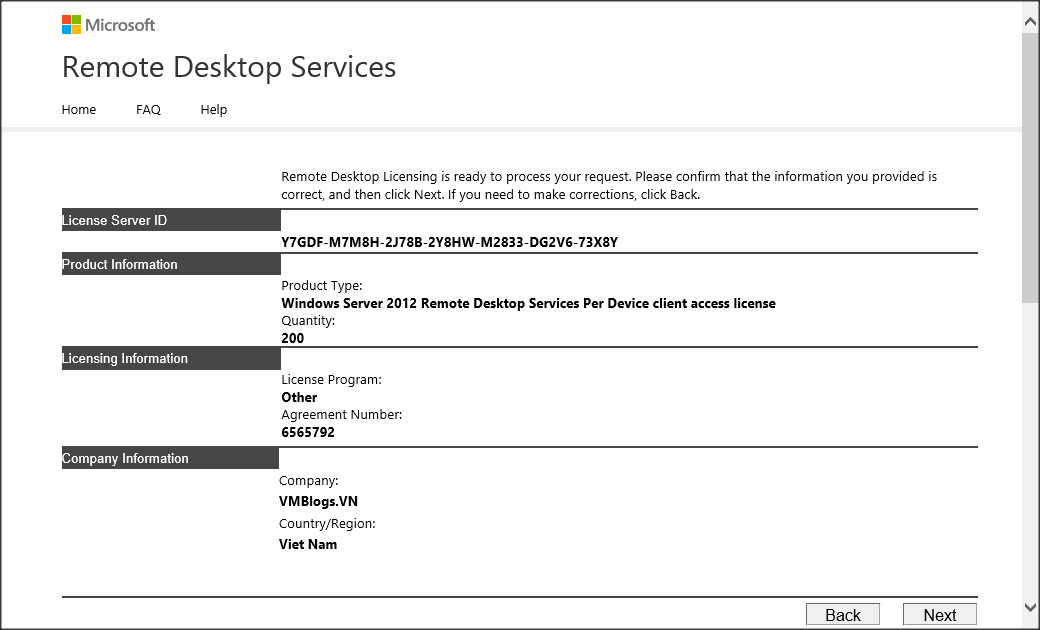Screen dimensions: 1040x630
Task: Click the agreement number 6565792
Action: point(308,433)
